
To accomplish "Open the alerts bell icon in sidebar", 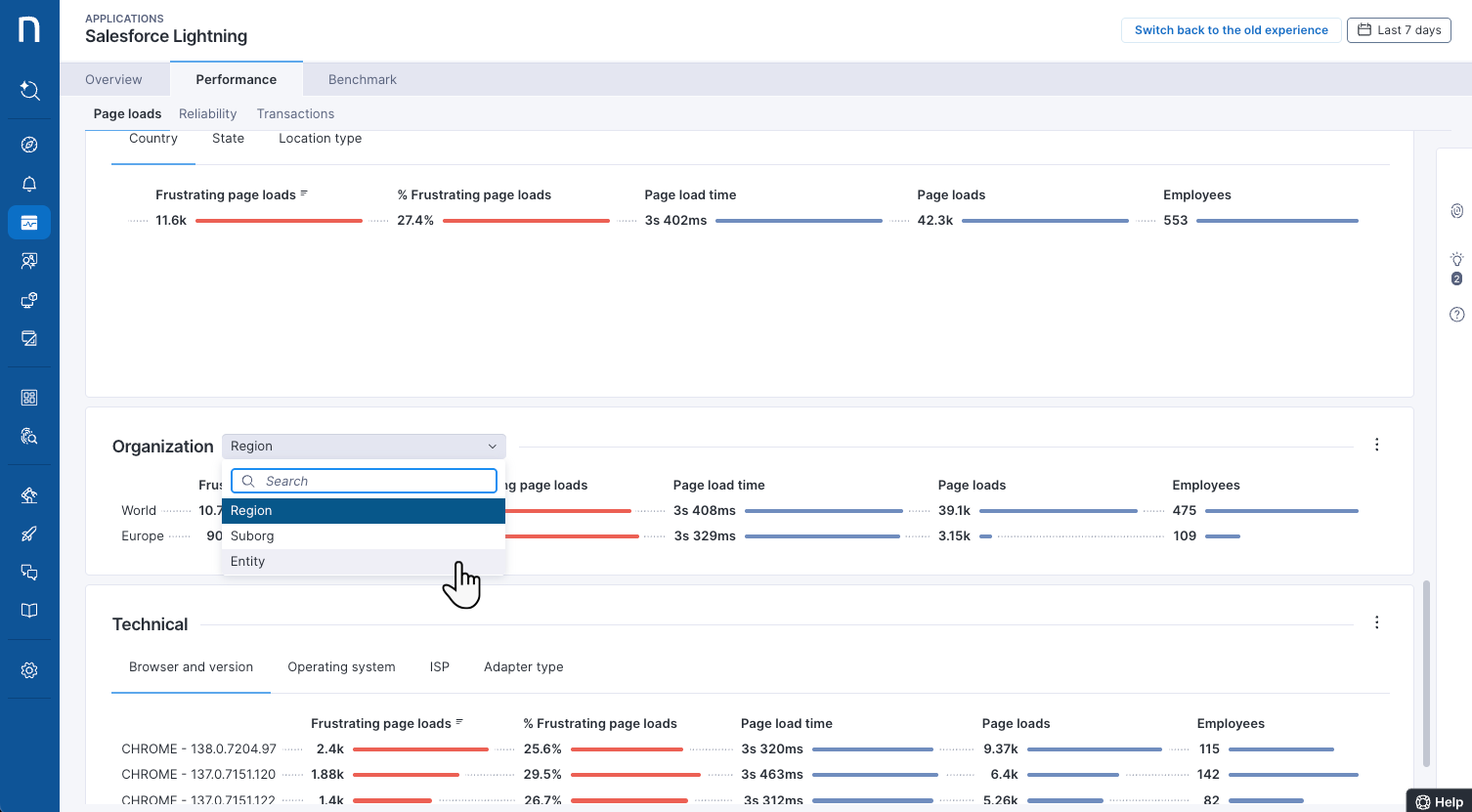I will pyautogui.click(x=29, y=184).
